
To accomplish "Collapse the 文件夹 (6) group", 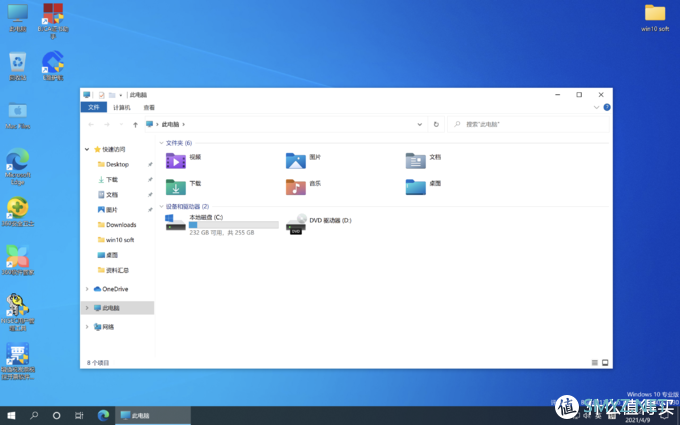I will click(x=161, y=143).
